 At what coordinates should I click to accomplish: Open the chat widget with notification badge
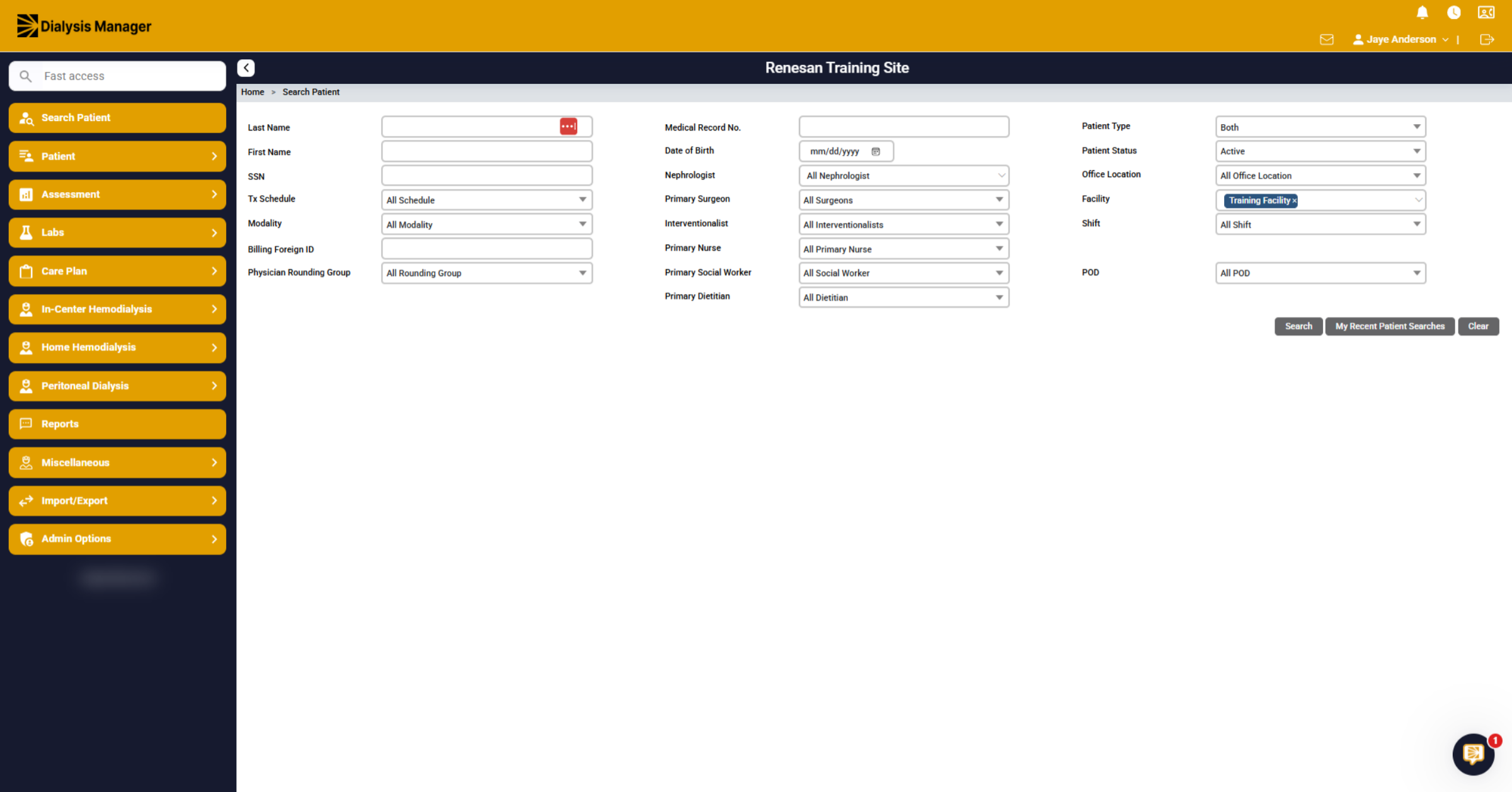coord(1474,754)
